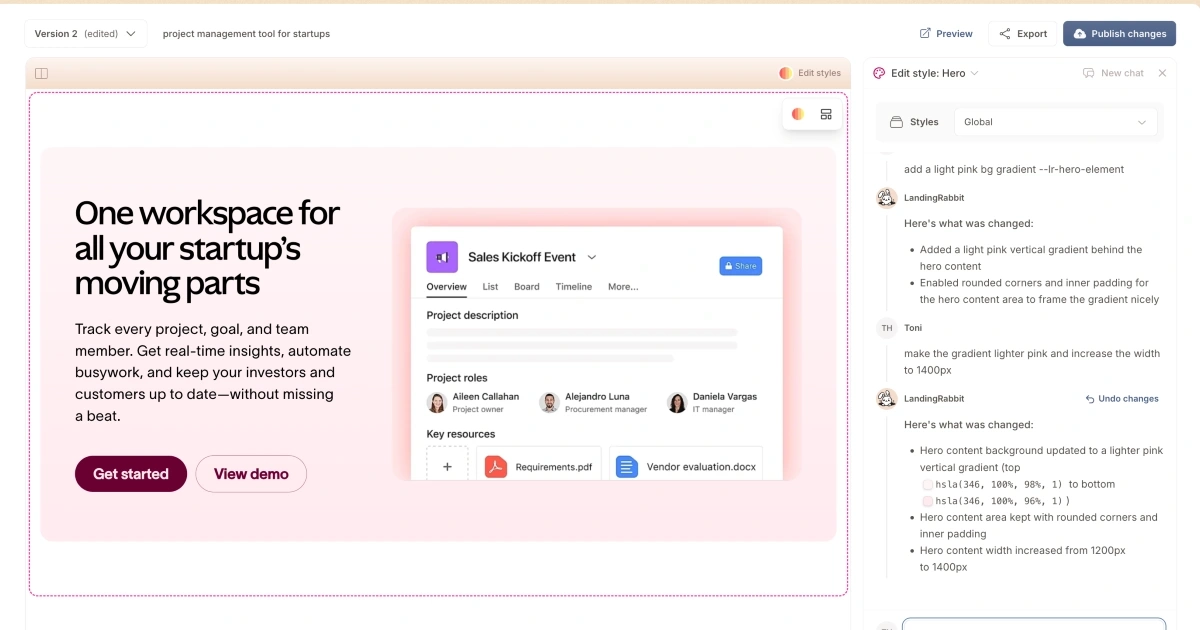Expand the Global styles dropdown
The height and width of the screenshot is (630, 1200).
(1055, 122)
